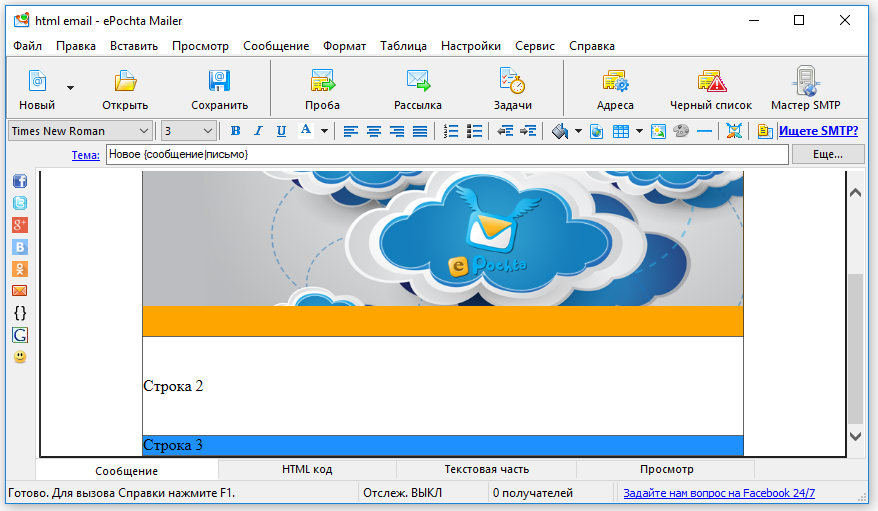Click the Odnoklassniki sidebar icon
The height and width of the screenshot is (511, 878).
(20, 269)
